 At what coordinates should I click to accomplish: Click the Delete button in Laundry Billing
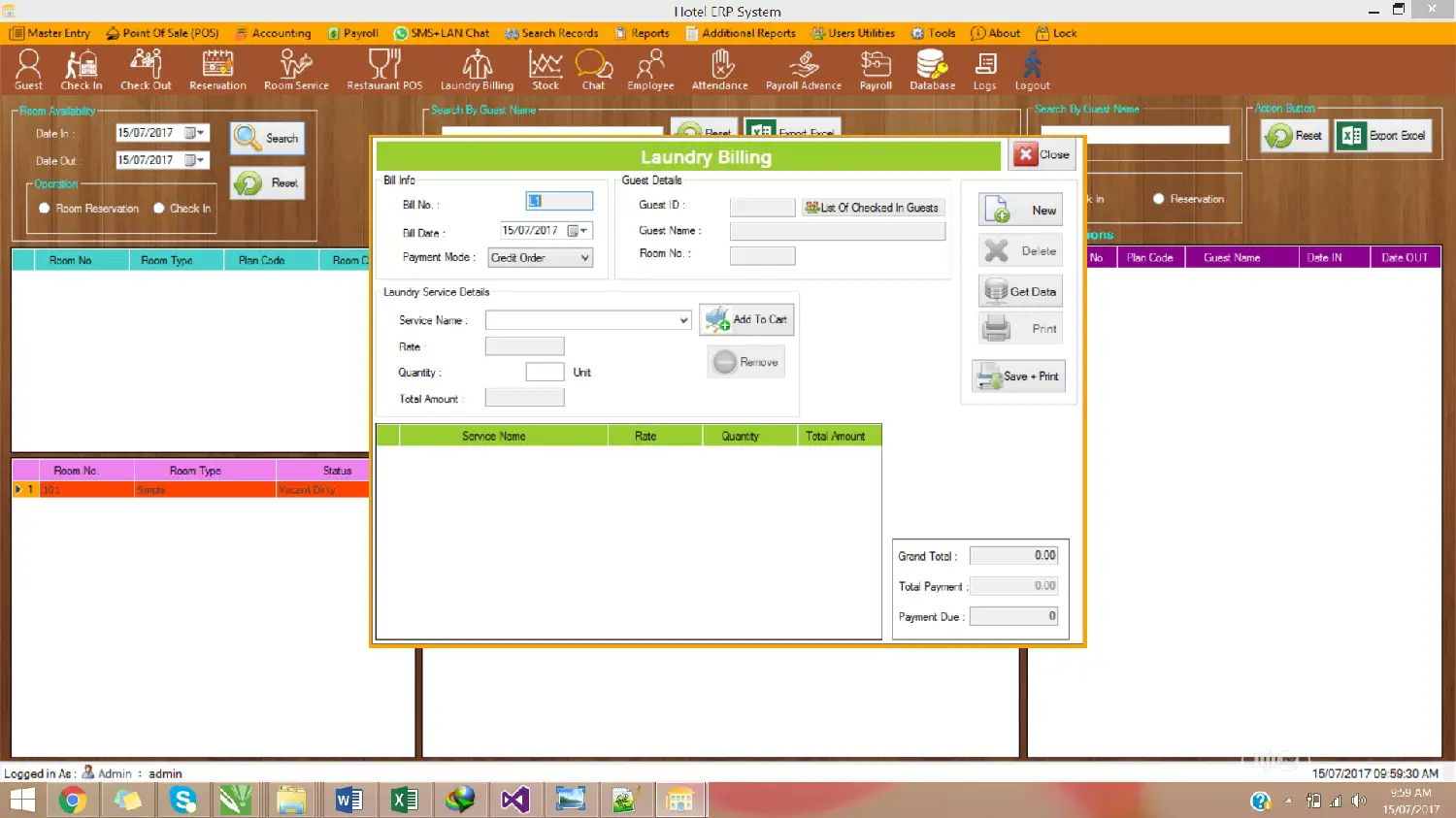[1020, 250]
